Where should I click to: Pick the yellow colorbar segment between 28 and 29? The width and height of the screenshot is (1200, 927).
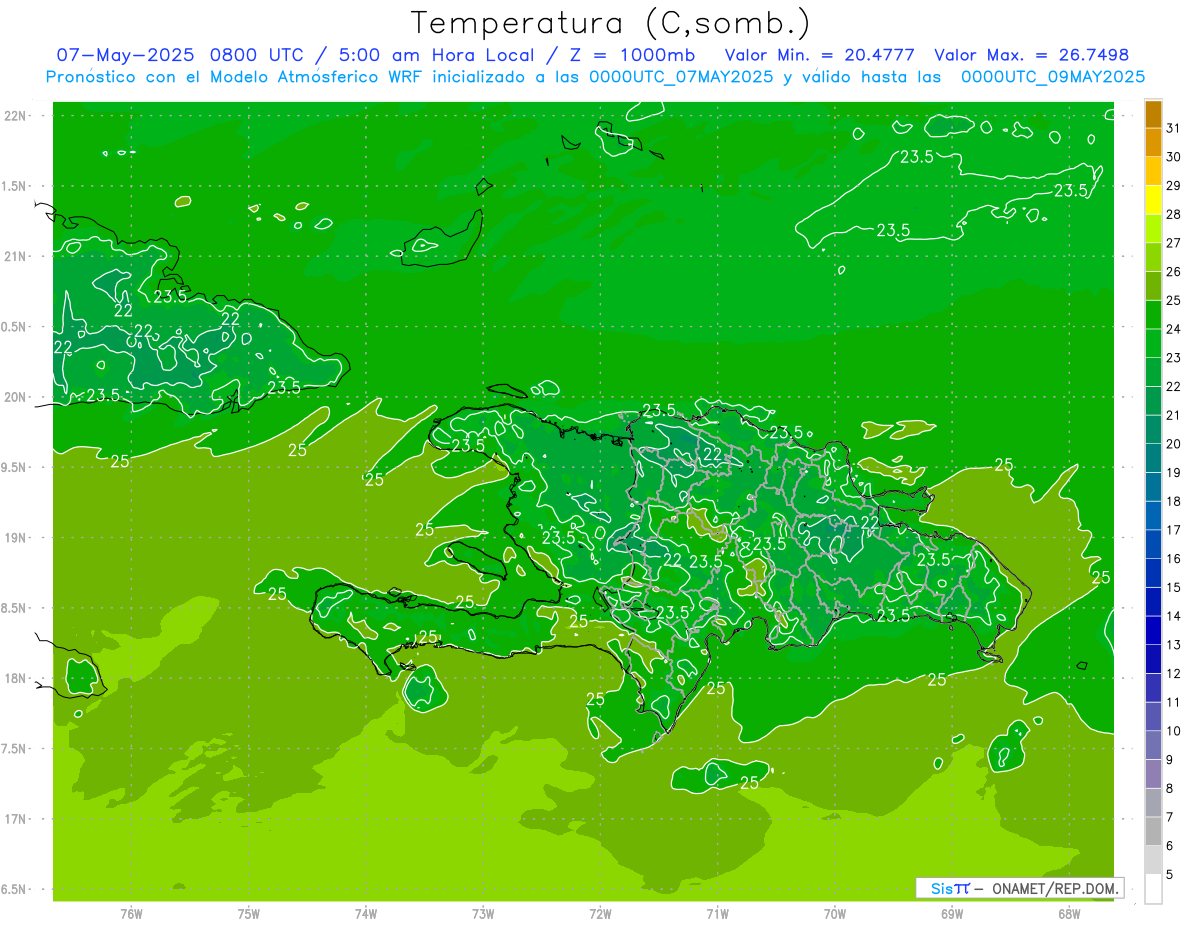1153,200
